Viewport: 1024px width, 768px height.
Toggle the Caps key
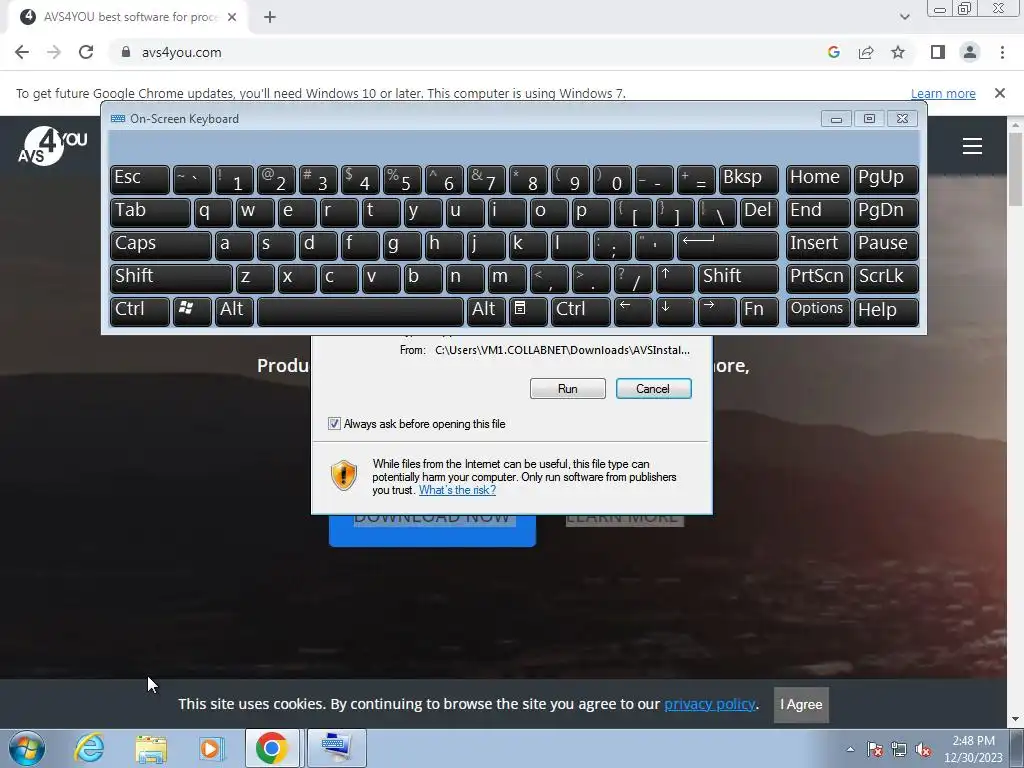pos(161,245)
